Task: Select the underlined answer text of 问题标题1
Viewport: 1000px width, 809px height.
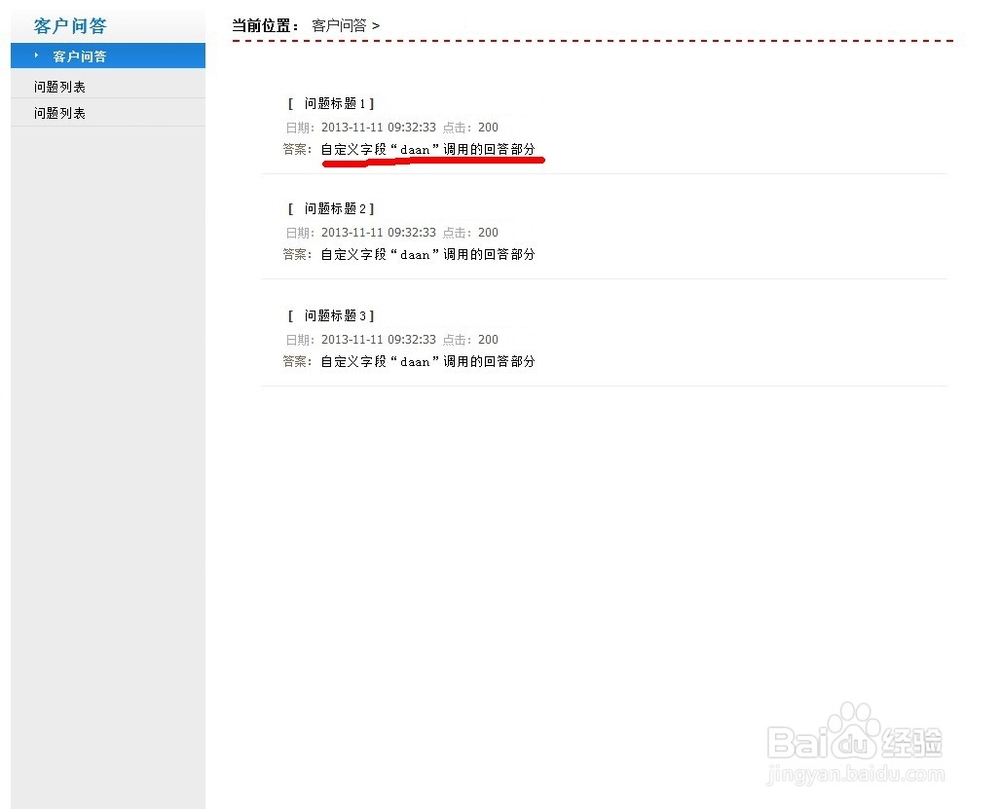Action: coord(432,148)
